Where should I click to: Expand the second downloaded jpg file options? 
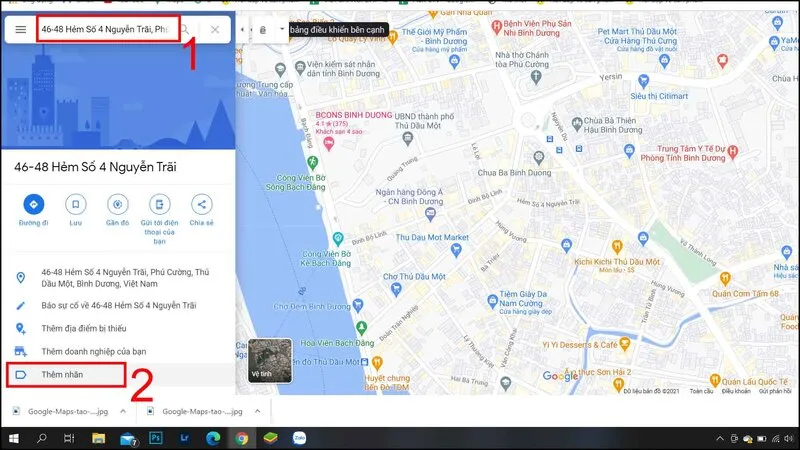click(x=258, y=411)
